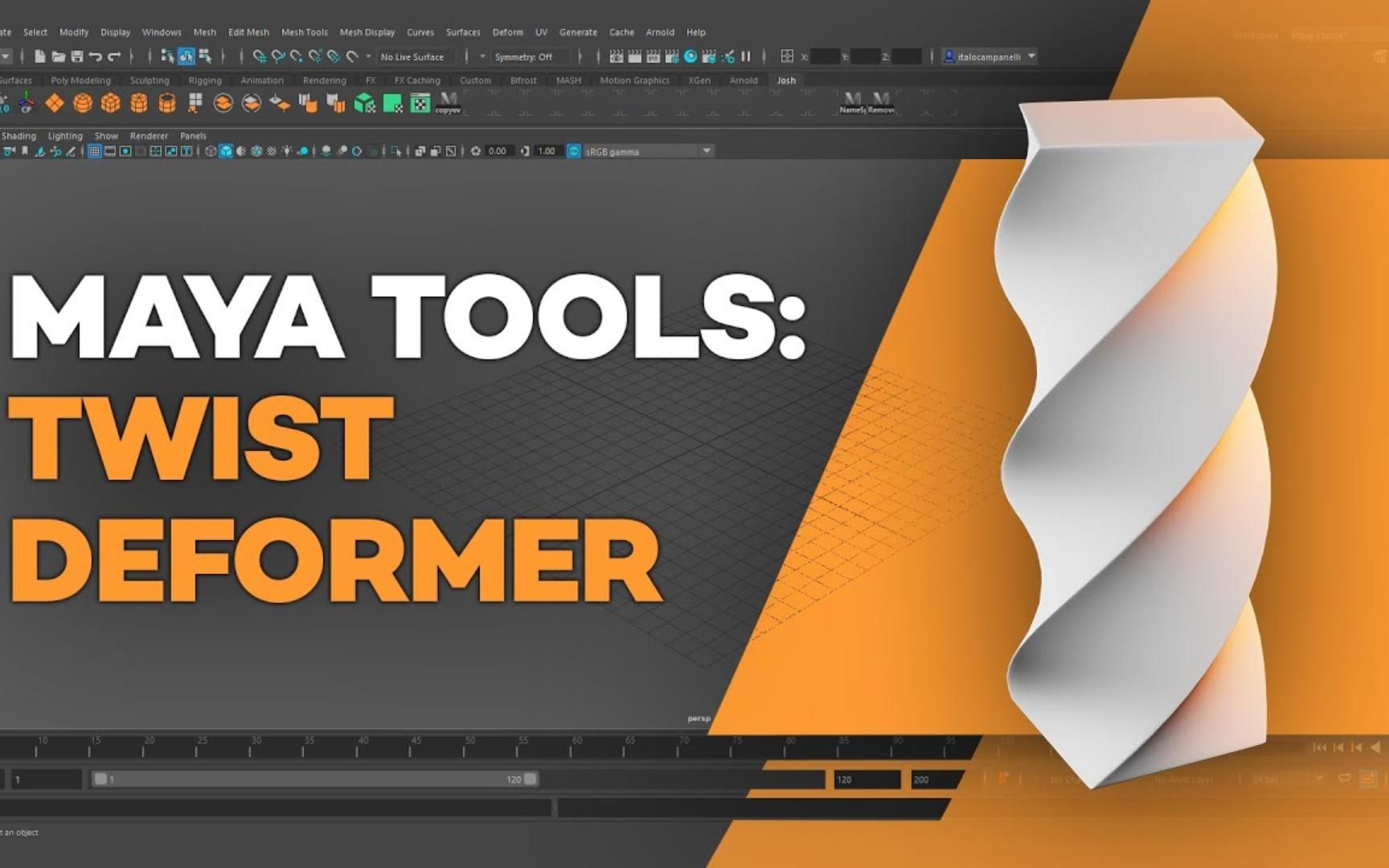Image resolution: width=1389 pixels, height=868 pixels.
Task: Click the orange diamond plane shelf icon
Action: [x=55, y=103]
